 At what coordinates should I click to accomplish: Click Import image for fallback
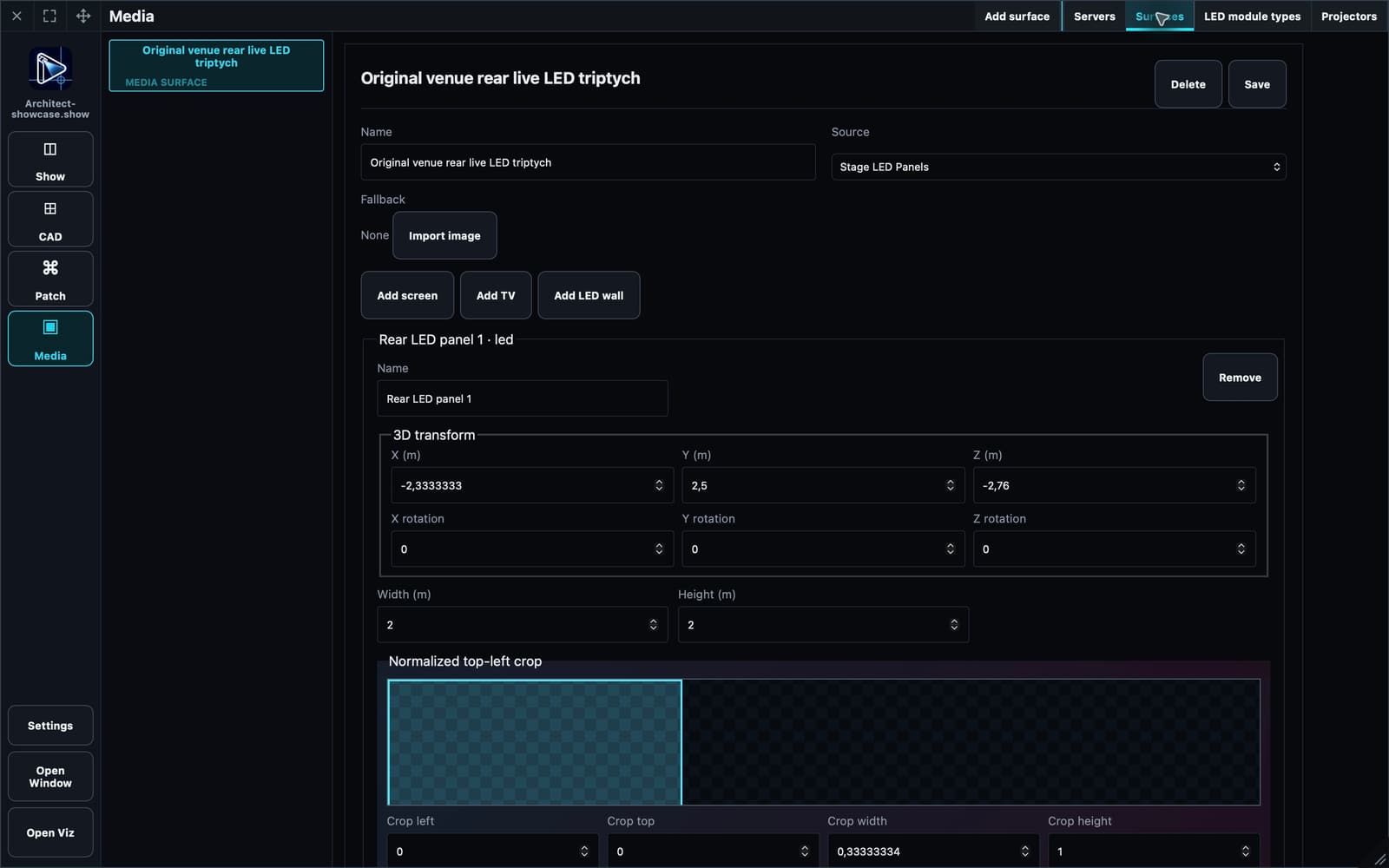(x=444, y=235)
